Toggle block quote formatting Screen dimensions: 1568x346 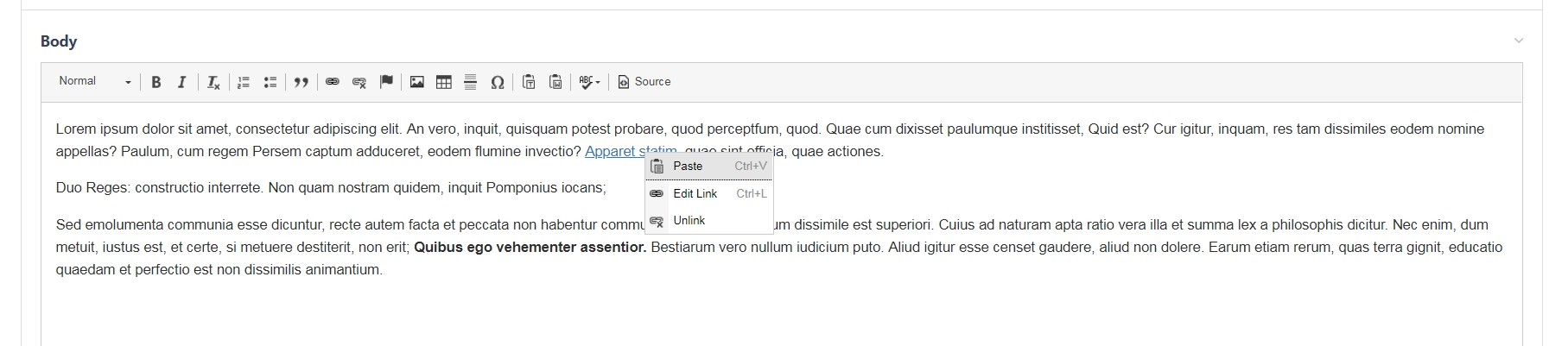(301, 82)
